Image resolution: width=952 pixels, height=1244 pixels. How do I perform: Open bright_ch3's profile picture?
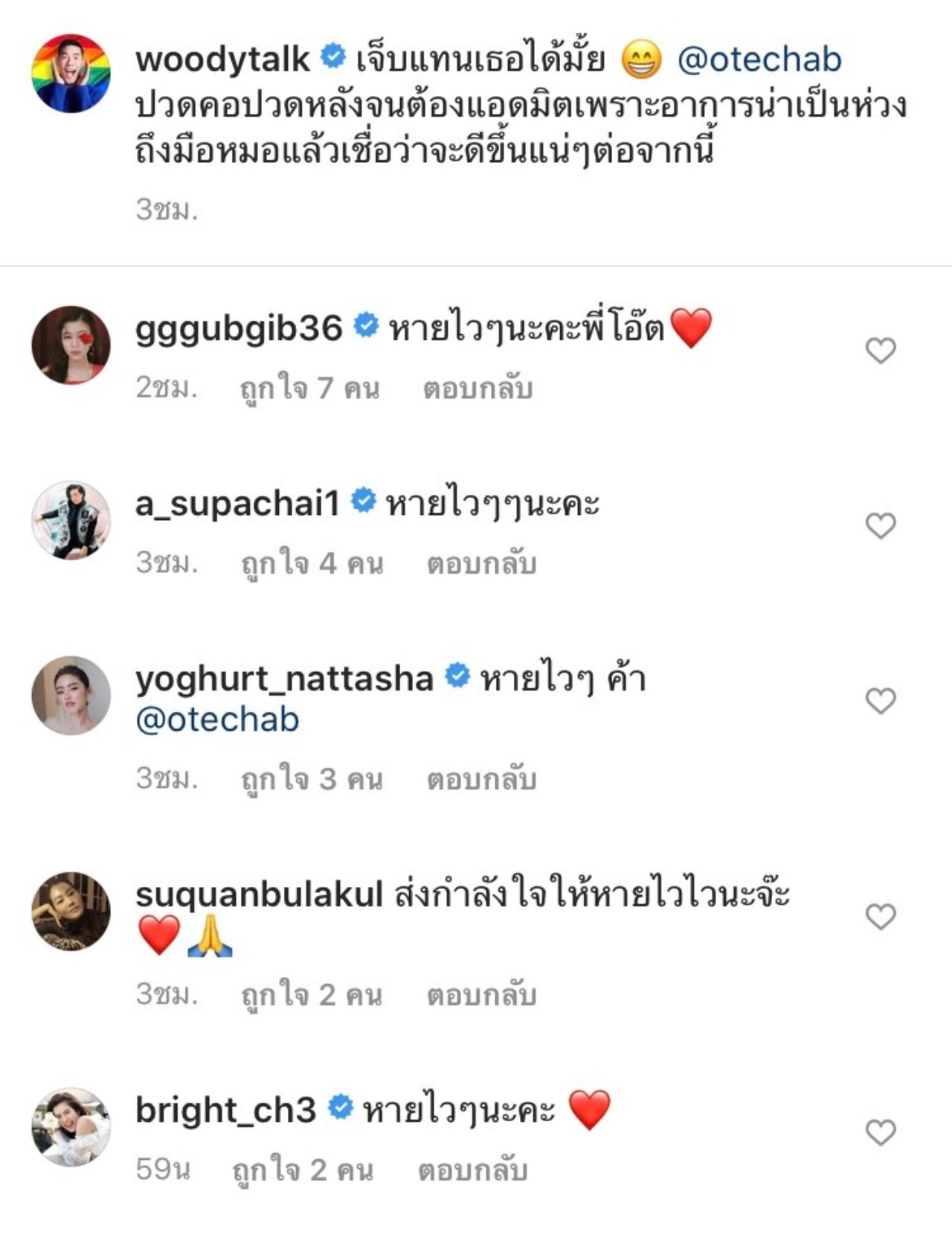pos(71,1126)
